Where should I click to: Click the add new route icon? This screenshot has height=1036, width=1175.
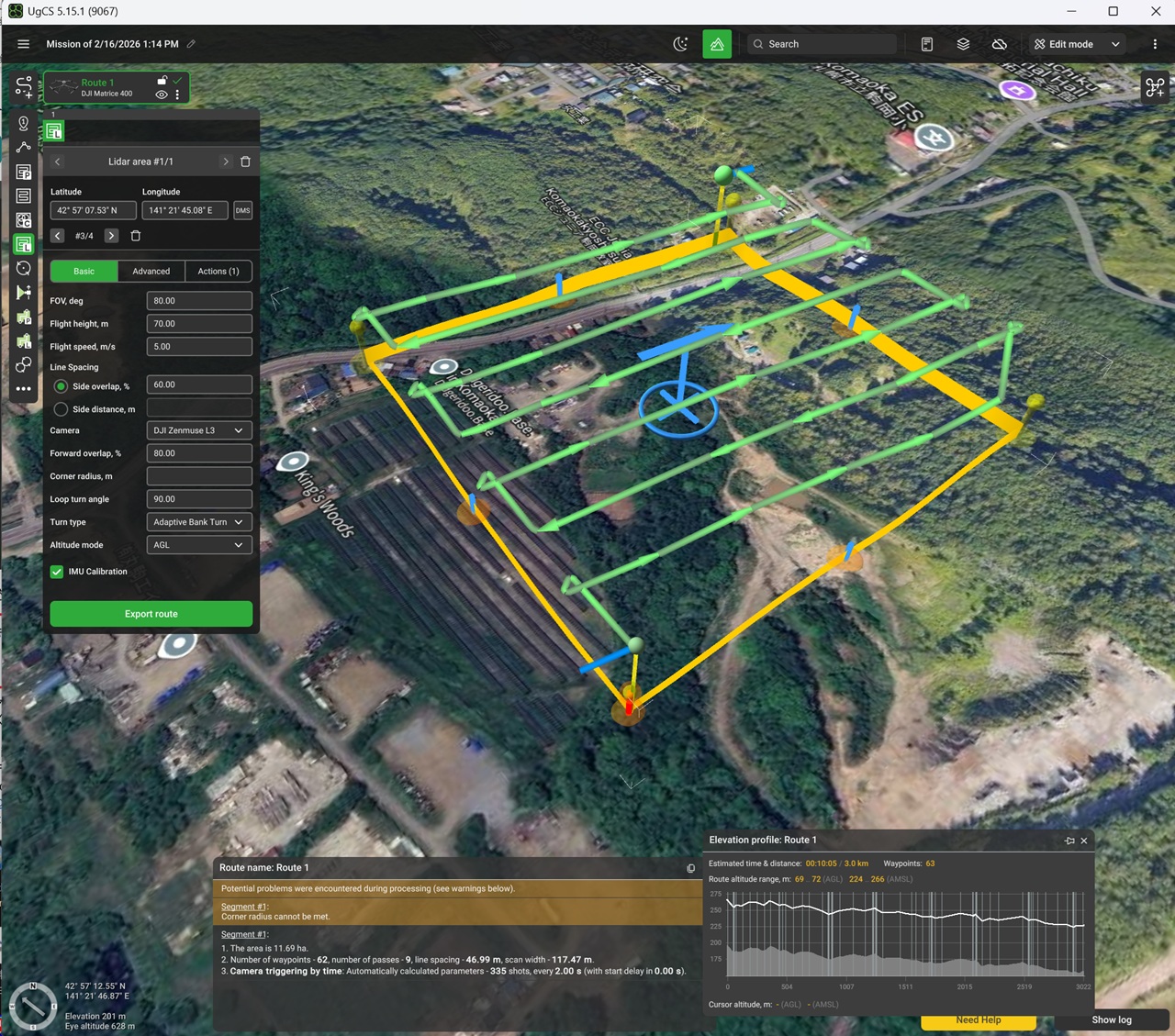click(24, 87)
